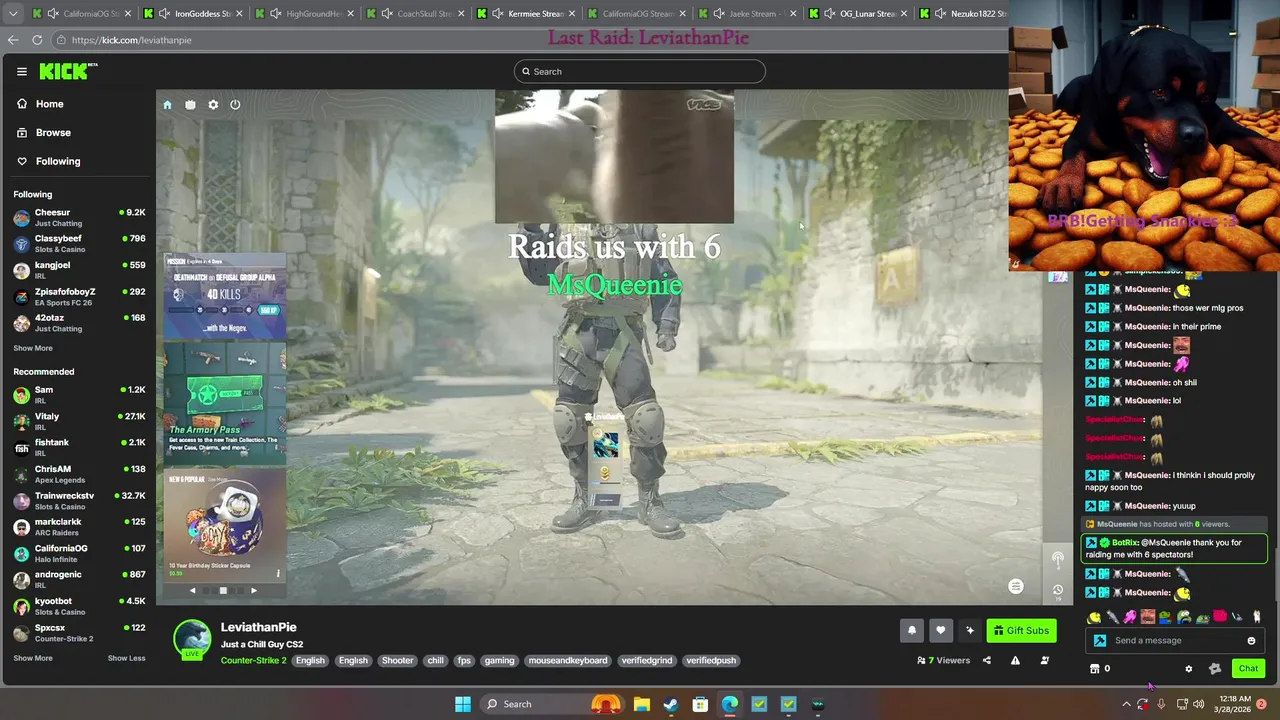The image size is (1280, 720).
Task: Unmute the OG_Lunar tab audio
Action: click(x=830, y=14)
